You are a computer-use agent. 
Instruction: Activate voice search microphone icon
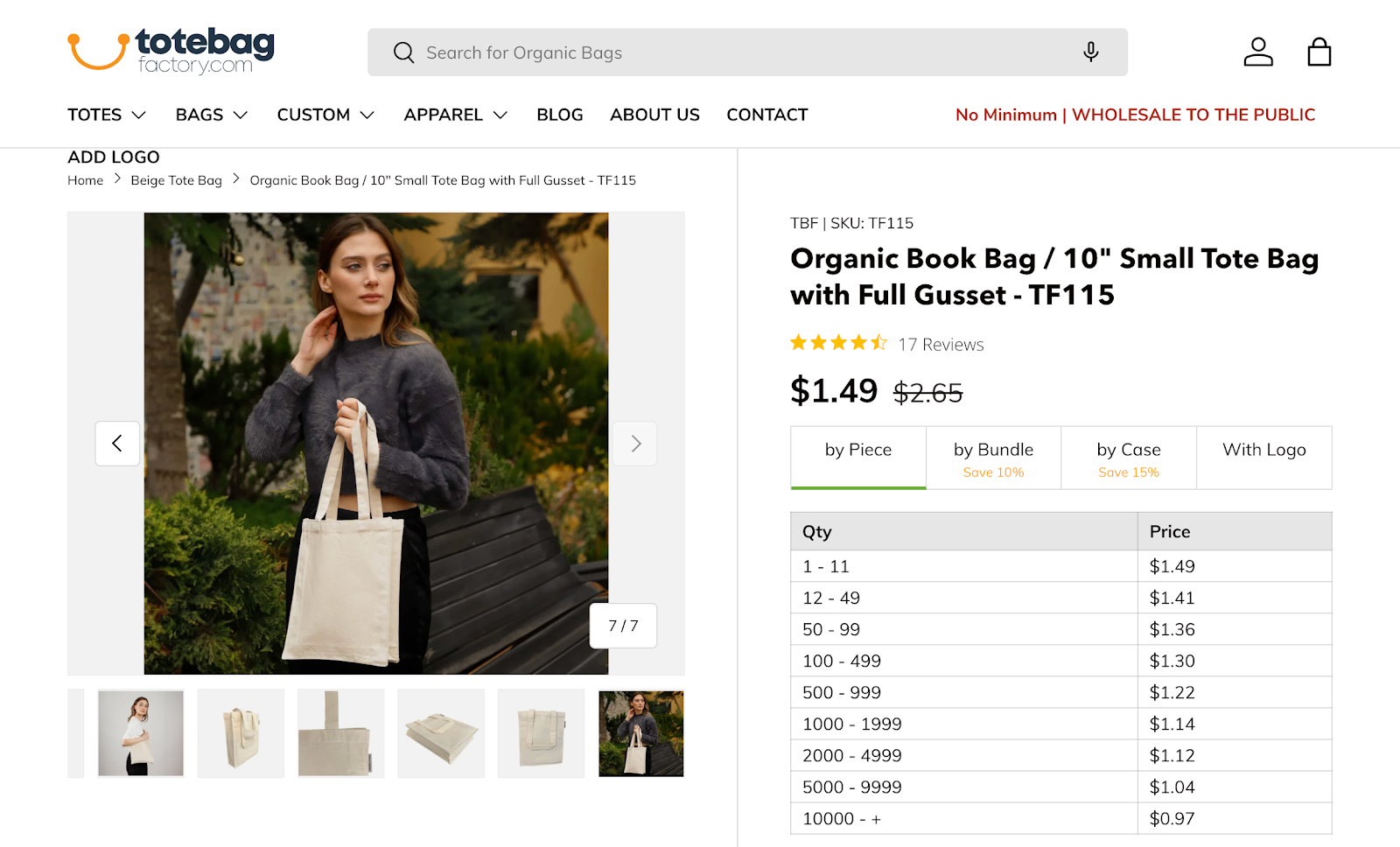tap(1090, 52)
